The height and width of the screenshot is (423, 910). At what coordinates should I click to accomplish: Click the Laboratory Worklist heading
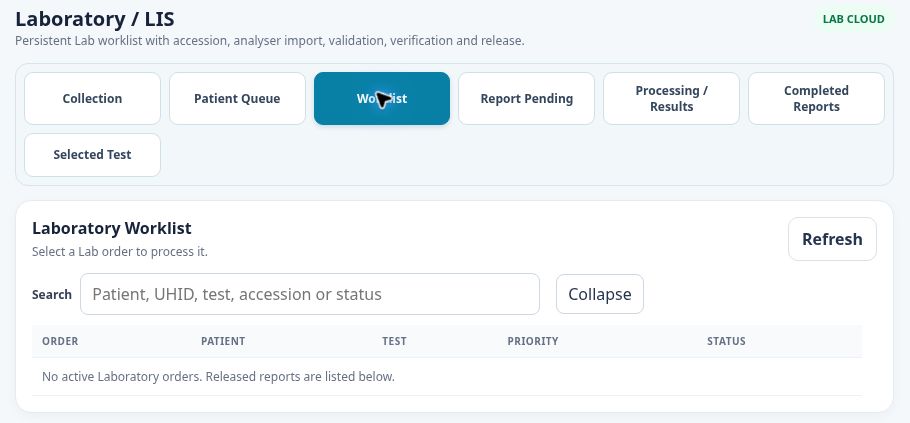point(112,228)
